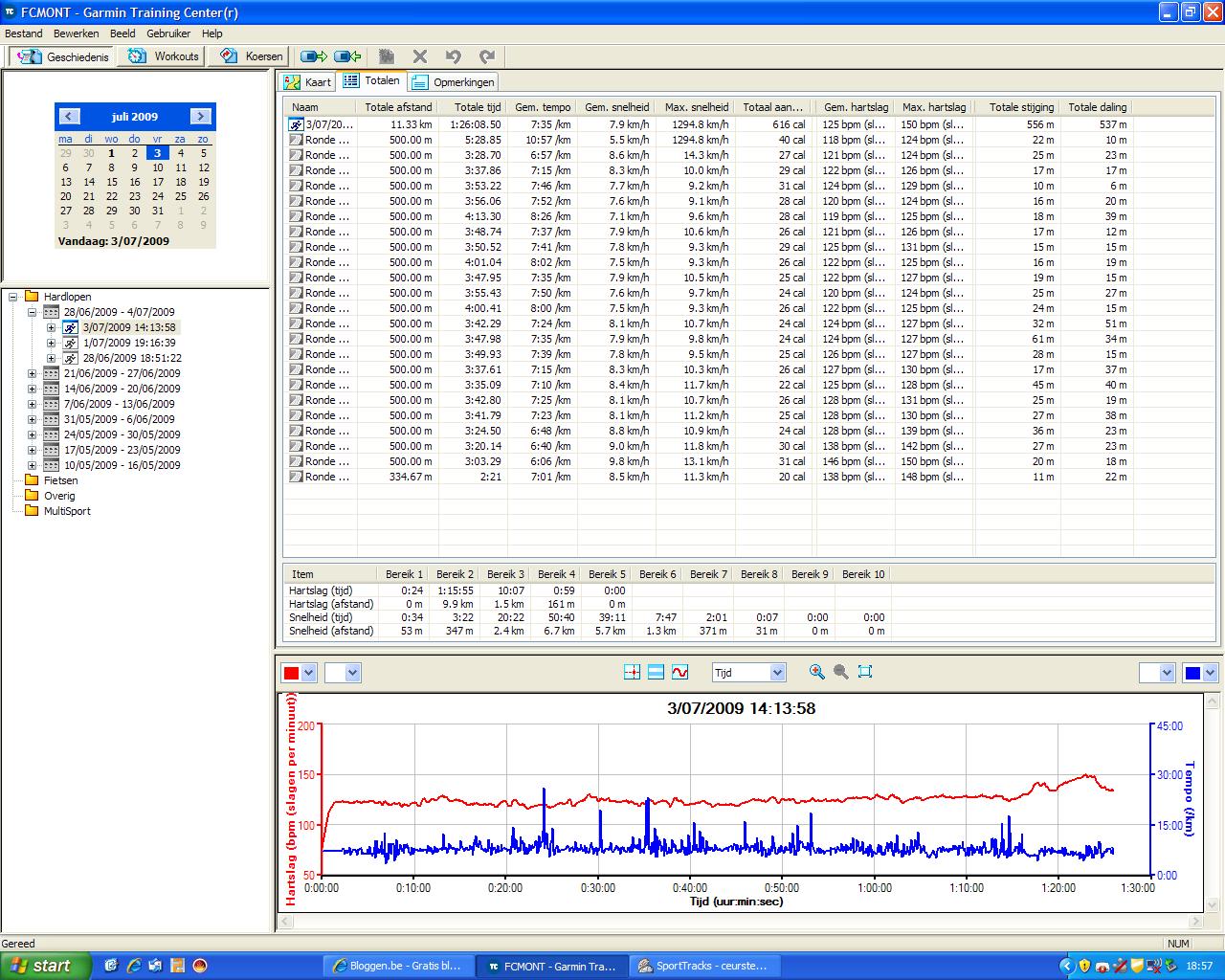The width and height of the screenshot is (1225, 980).
Task: Open the Help menu
Action: [x=212, y=33]
